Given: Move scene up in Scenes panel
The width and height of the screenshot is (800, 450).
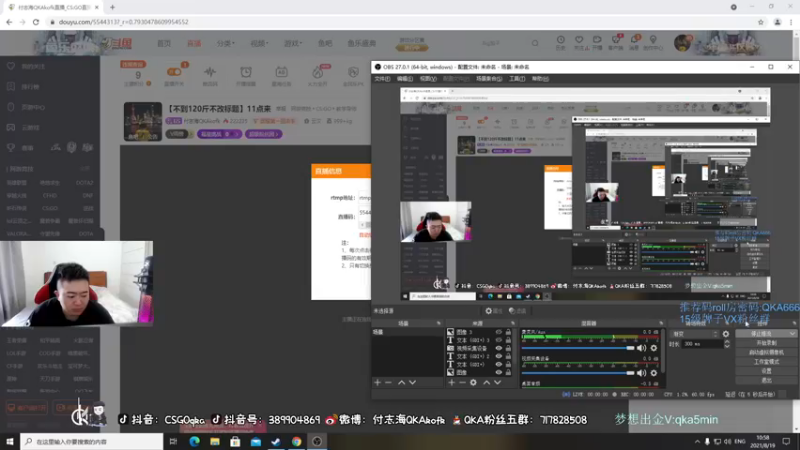Looking at the screenshot, I should coord(402,383).
